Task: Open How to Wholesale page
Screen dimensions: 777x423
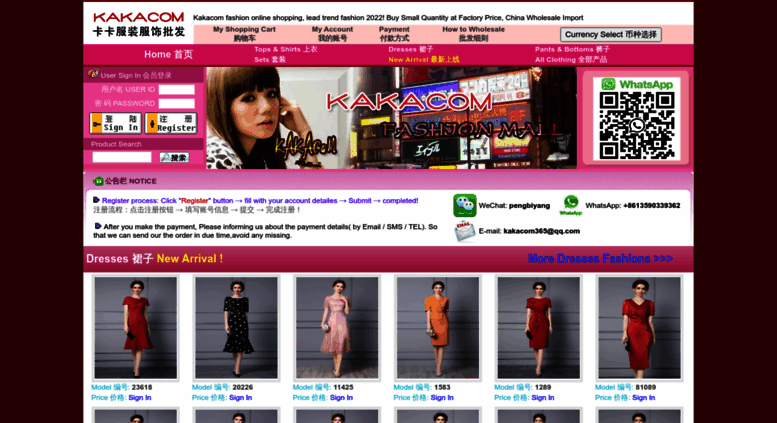Action: coord(473,34)
